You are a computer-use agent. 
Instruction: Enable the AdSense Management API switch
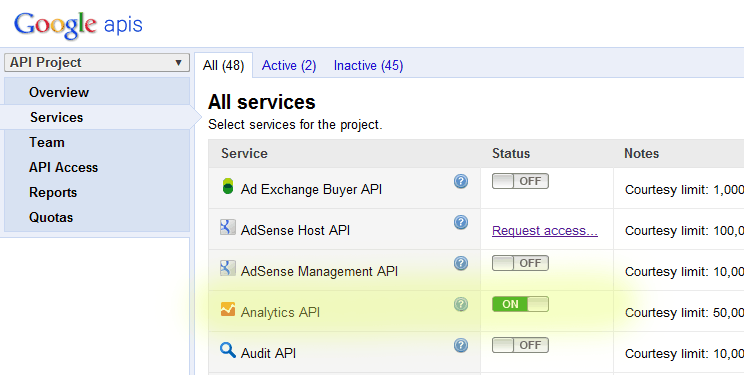pos(520,263)
